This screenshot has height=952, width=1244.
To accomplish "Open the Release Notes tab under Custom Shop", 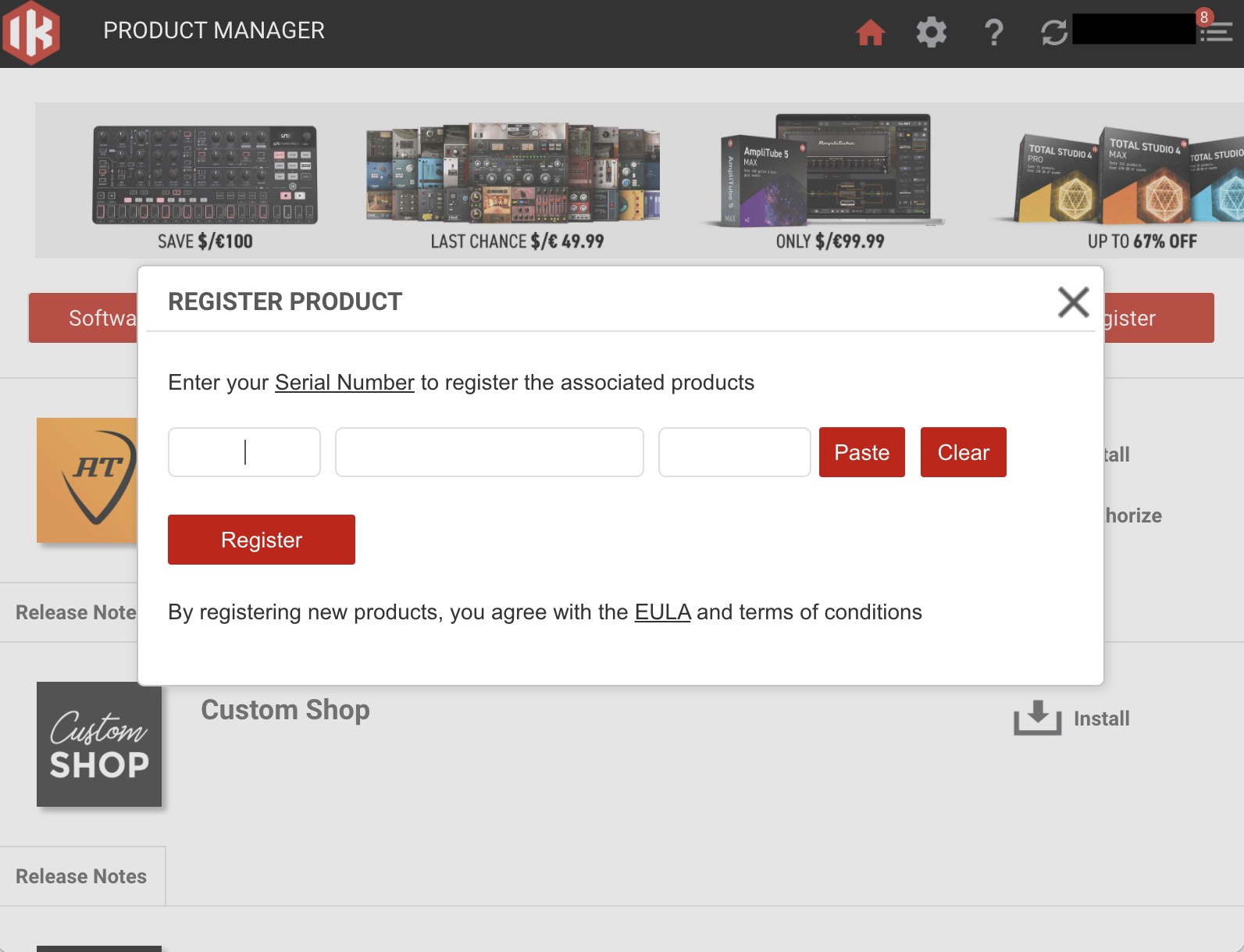I will [x=81, y=876].
